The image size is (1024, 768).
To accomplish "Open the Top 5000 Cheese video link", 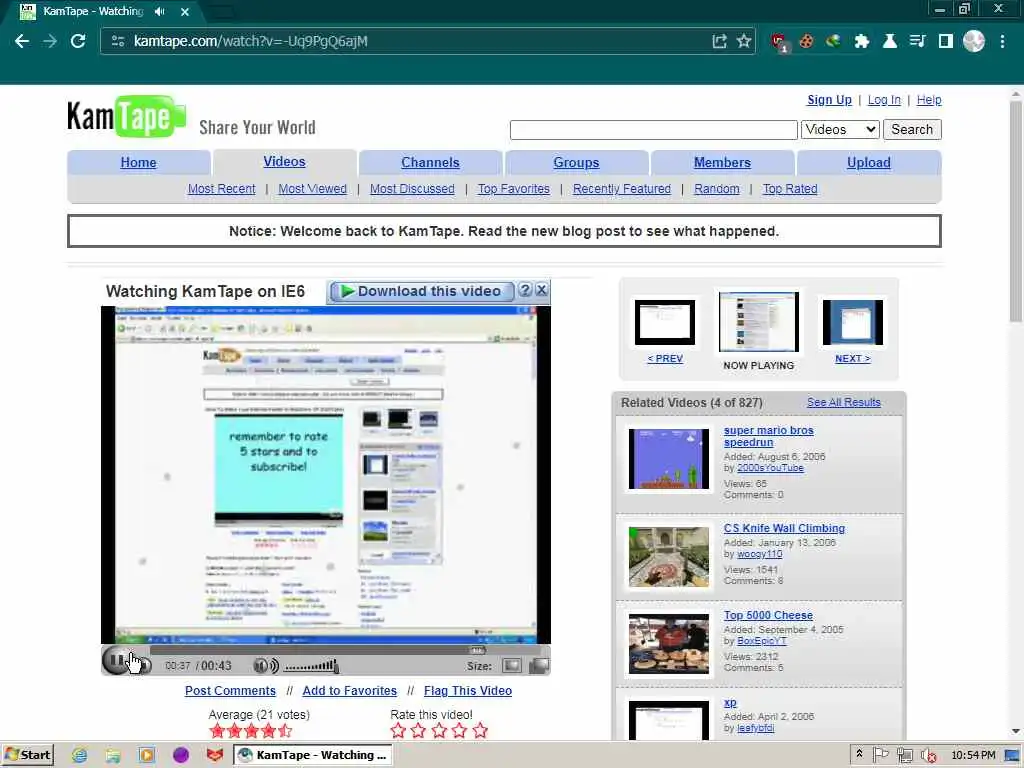I will (x=768, y=615).
